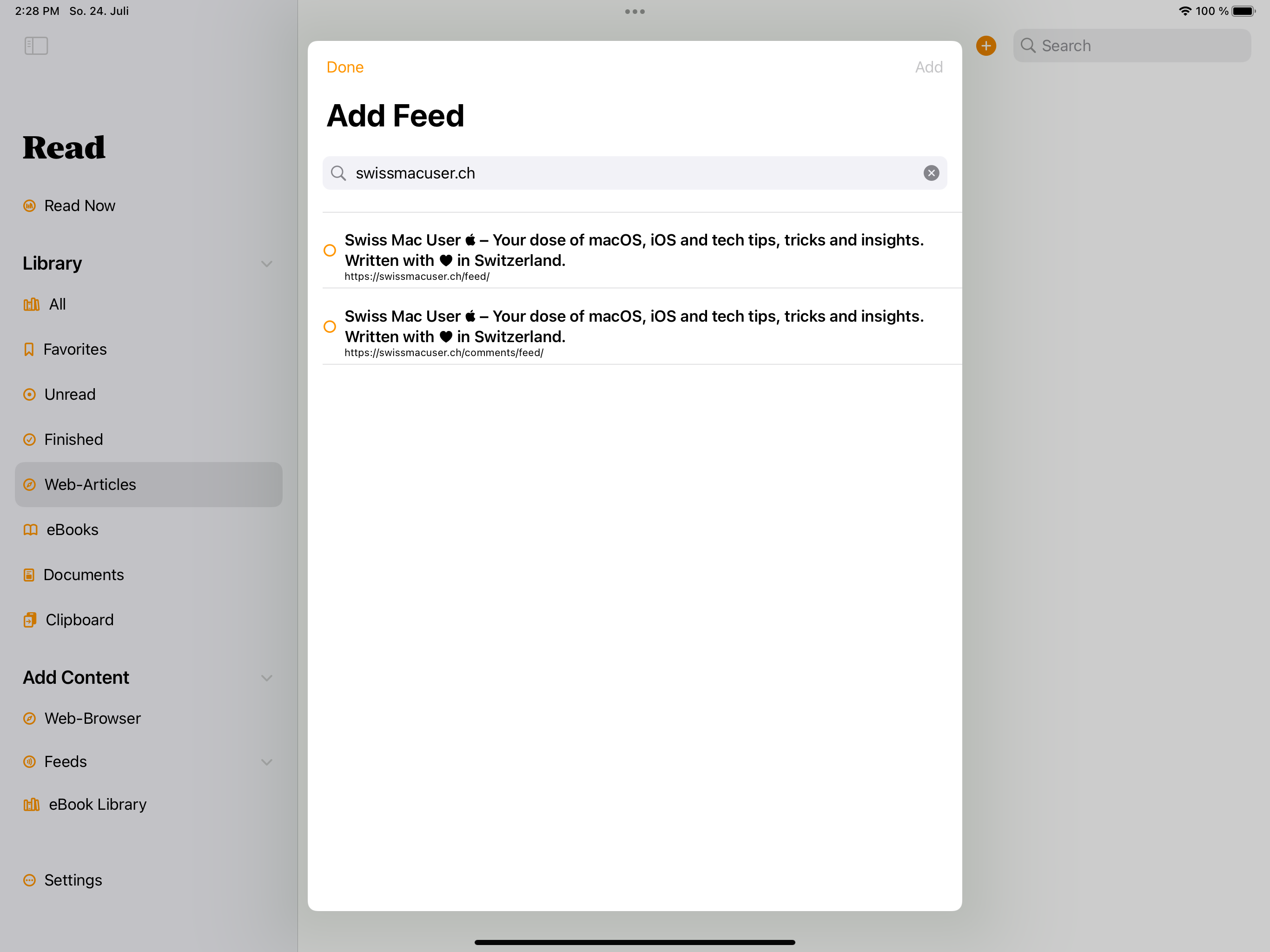Expand the Feeds chevron
This screenshot has width=1270, height=952.
pos(266,762)
